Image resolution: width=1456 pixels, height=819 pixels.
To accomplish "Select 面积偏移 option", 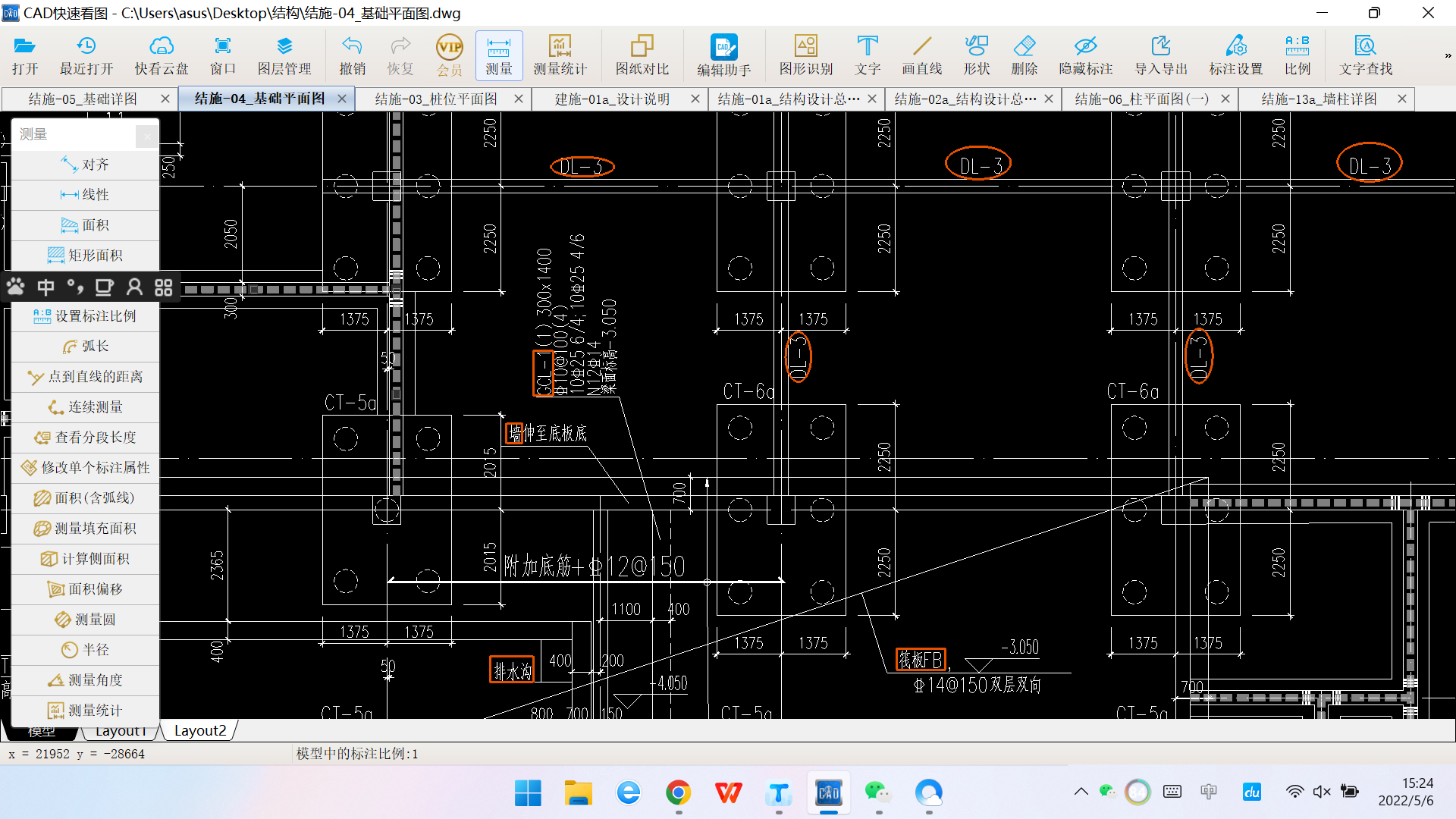I will click(x=85, y=589).
